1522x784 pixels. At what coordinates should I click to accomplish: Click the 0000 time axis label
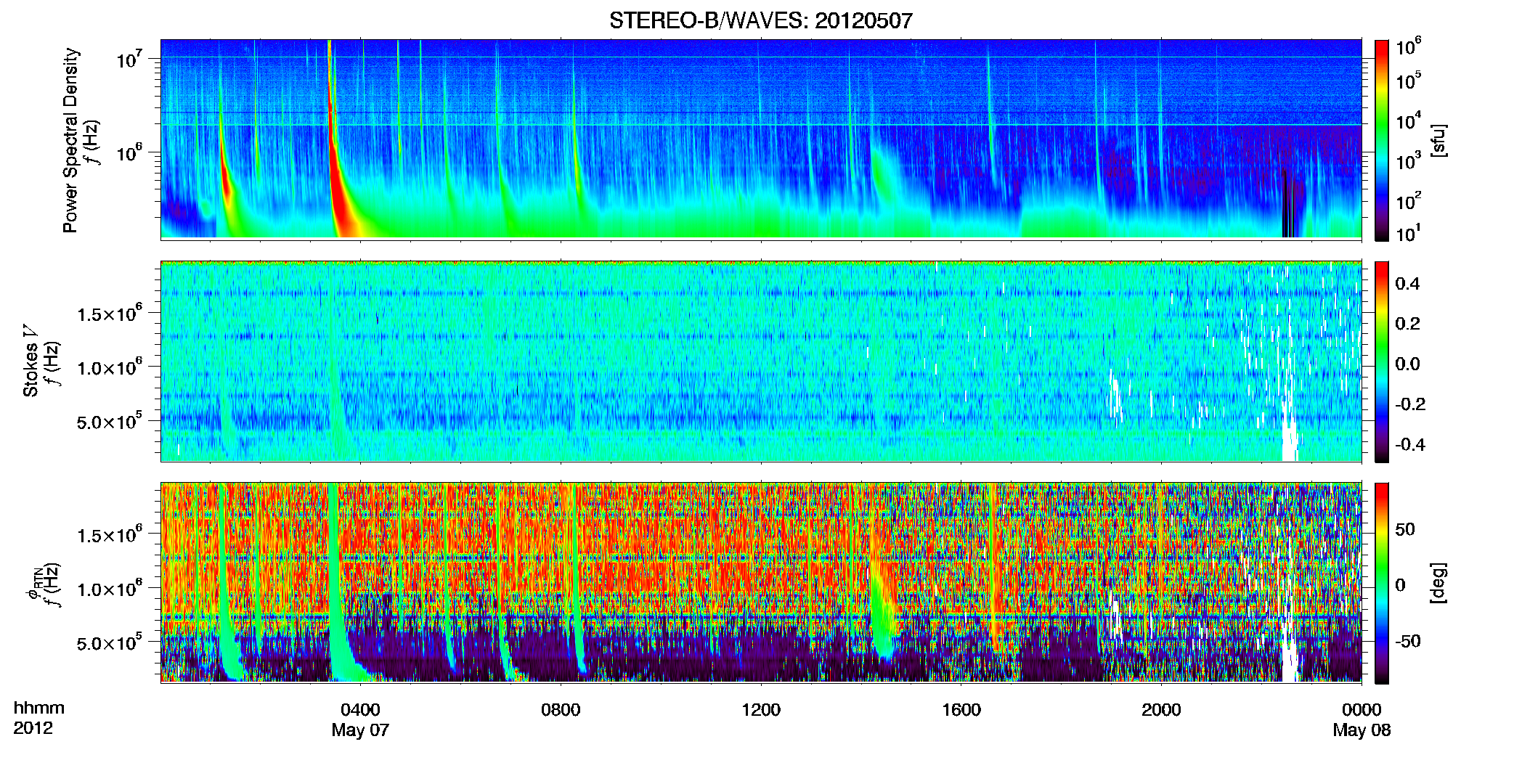coord(1362,710)
